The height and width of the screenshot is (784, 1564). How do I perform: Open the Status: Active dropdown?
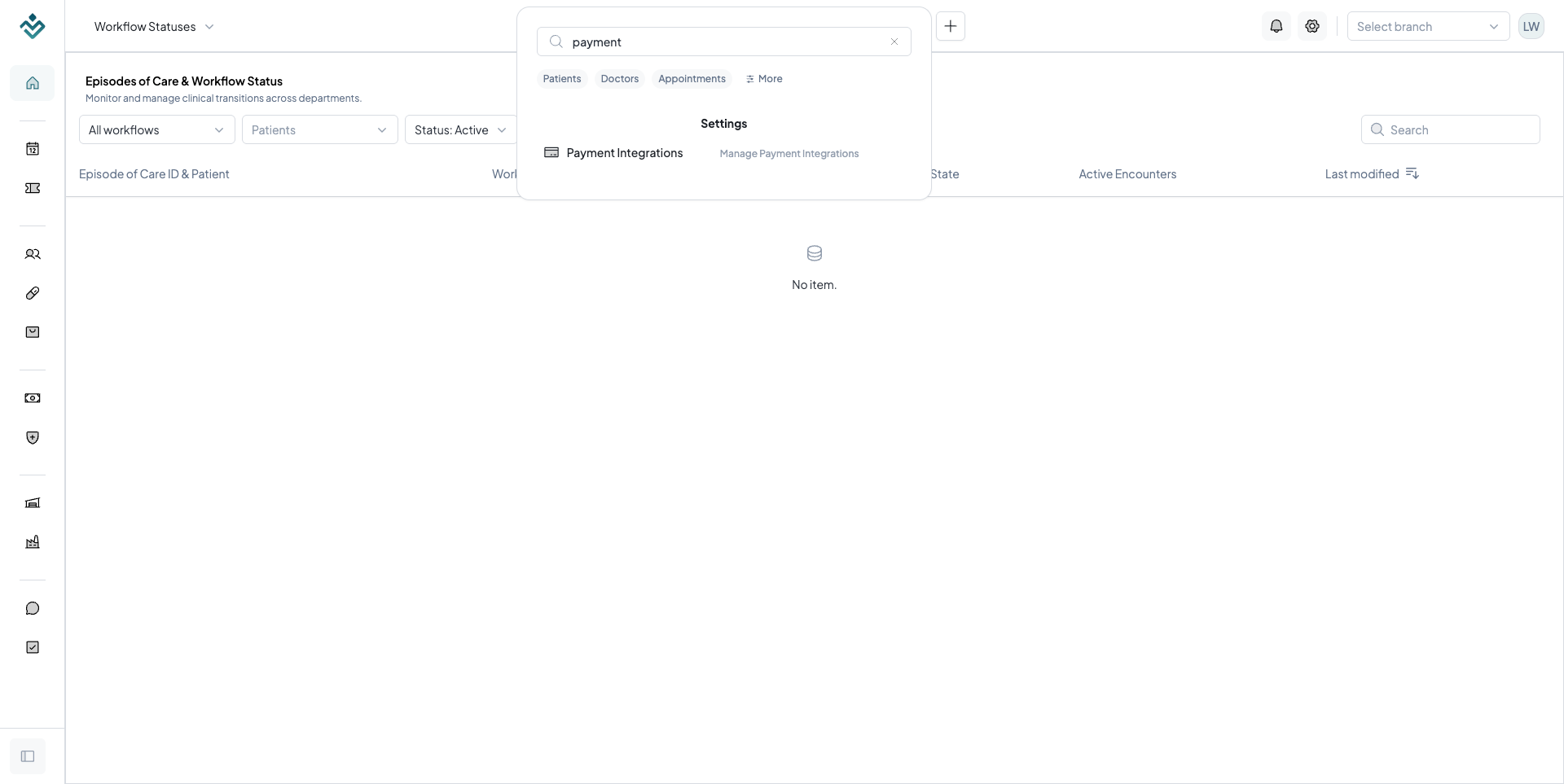(460, 129)
